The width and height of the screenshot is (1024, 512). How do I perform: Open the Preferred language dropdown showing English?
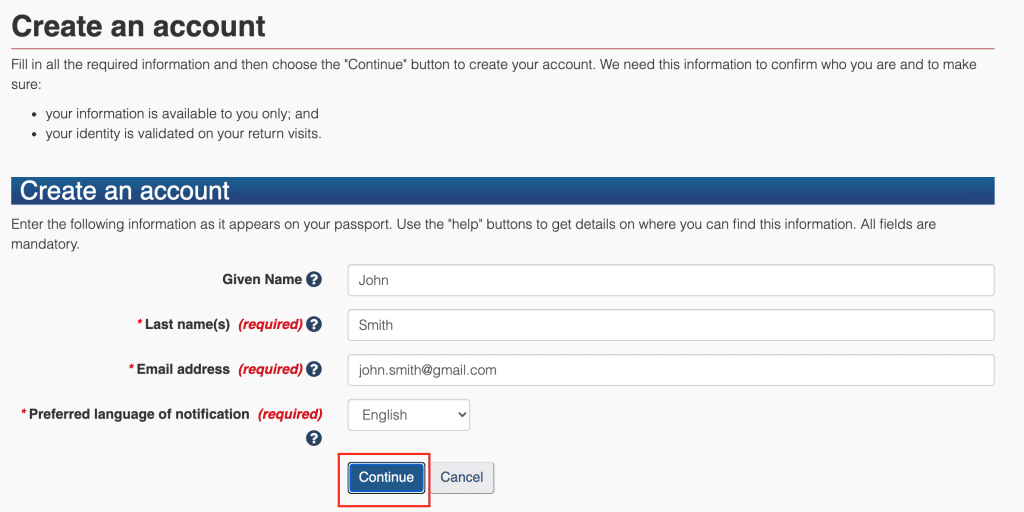[x=409, y=415]
